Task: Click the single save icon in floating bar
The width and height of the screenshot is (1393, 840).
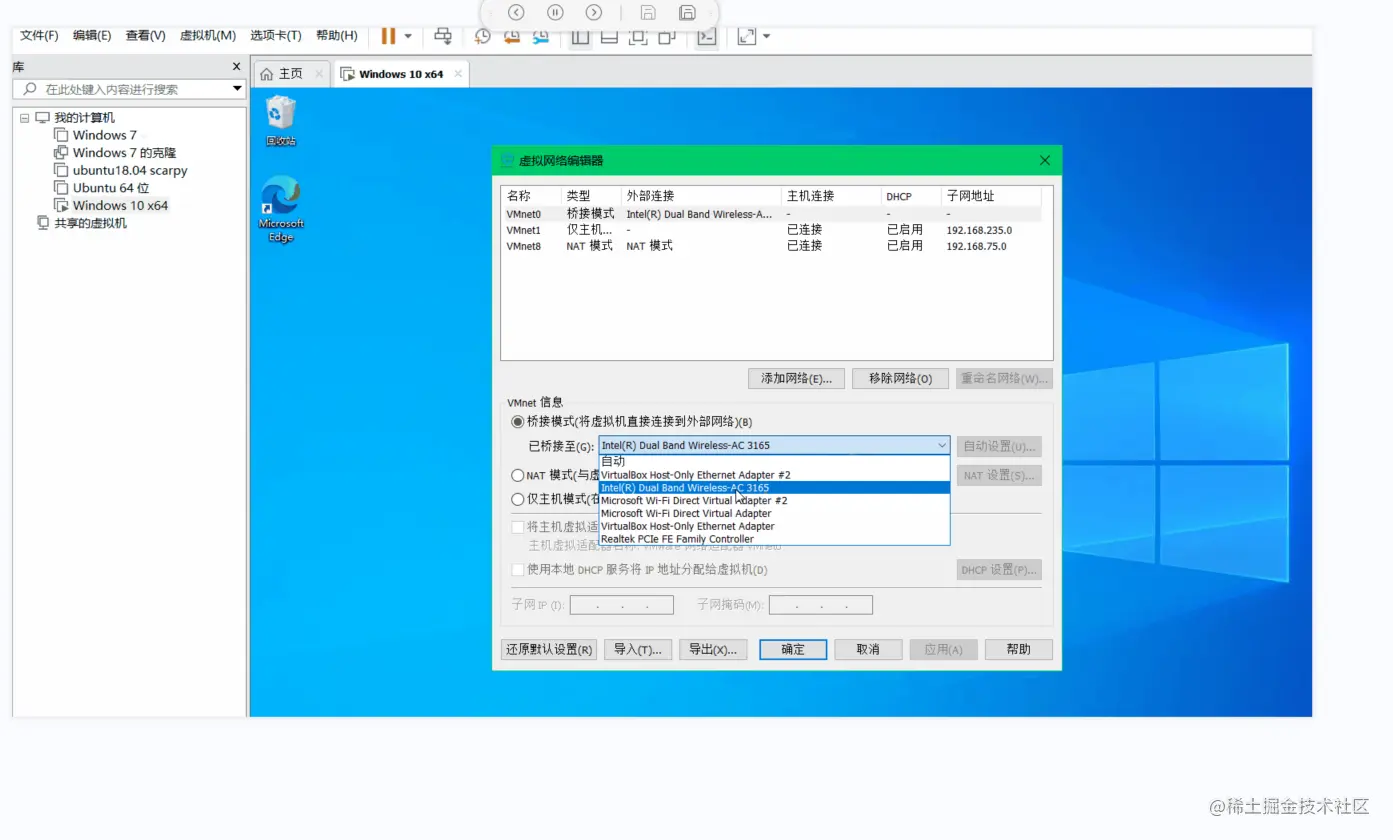Action: click(648, 13)
